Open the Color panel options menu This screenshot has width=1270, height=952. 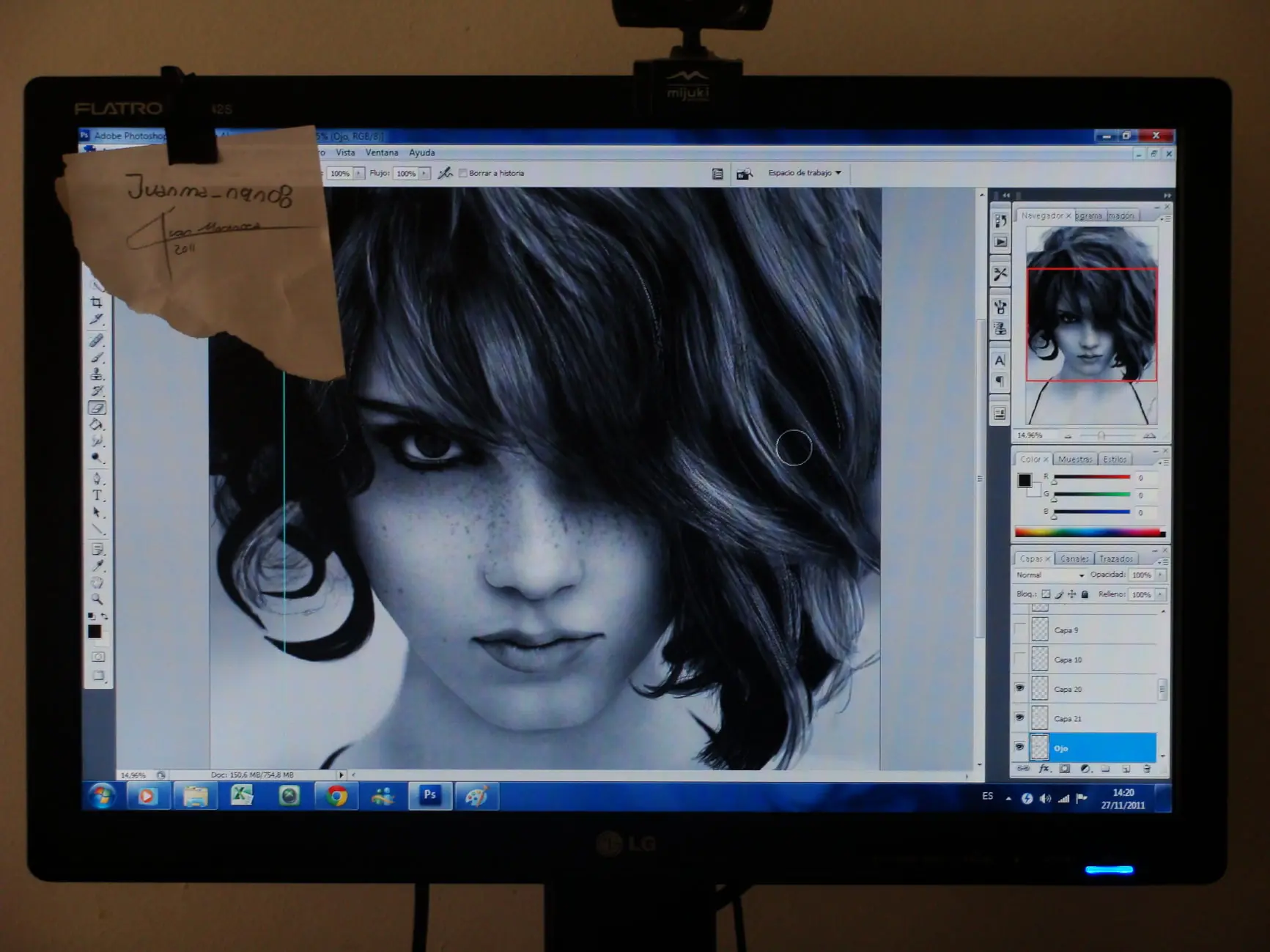[1163, 462]
